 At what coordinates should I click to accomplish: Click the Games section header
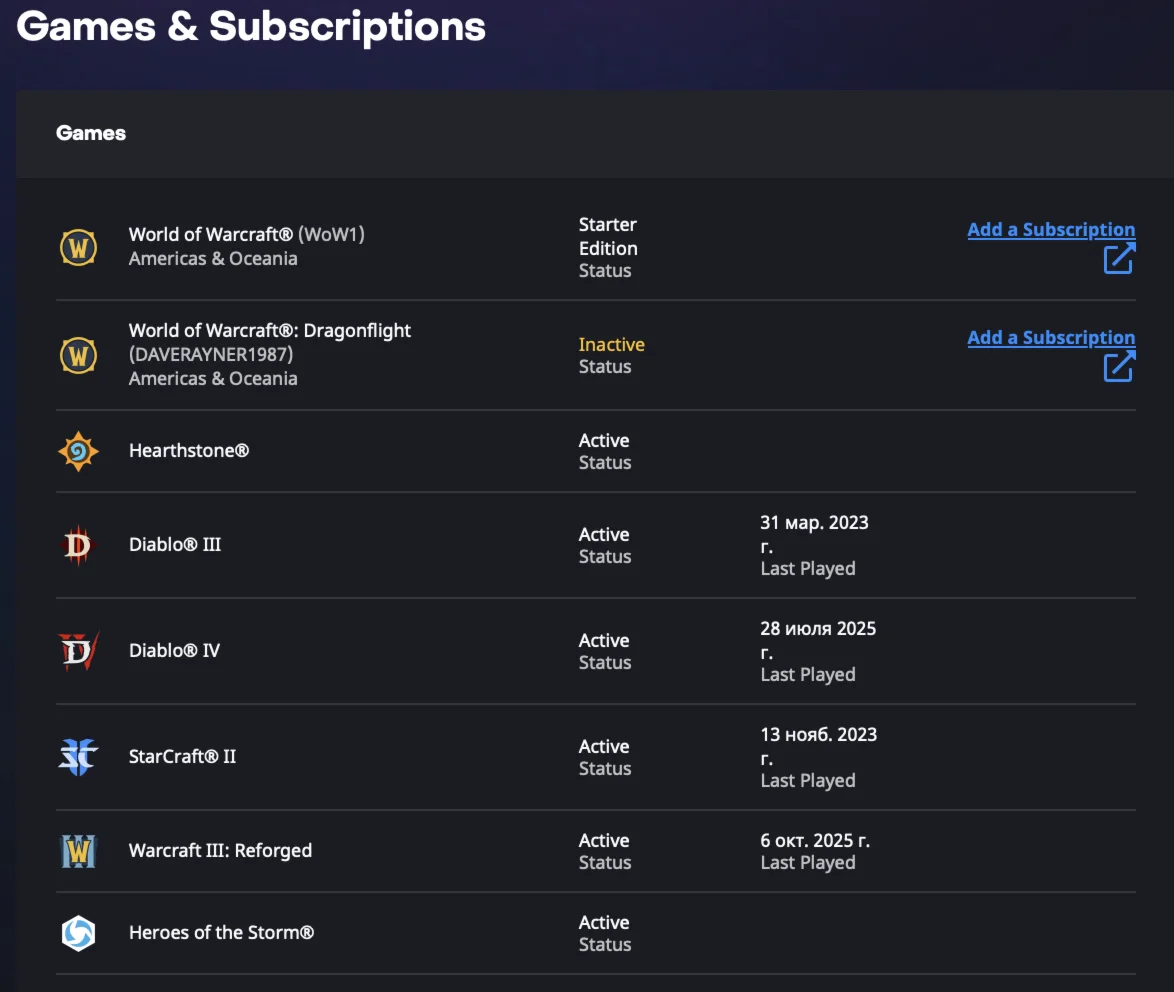pos(91,133)
